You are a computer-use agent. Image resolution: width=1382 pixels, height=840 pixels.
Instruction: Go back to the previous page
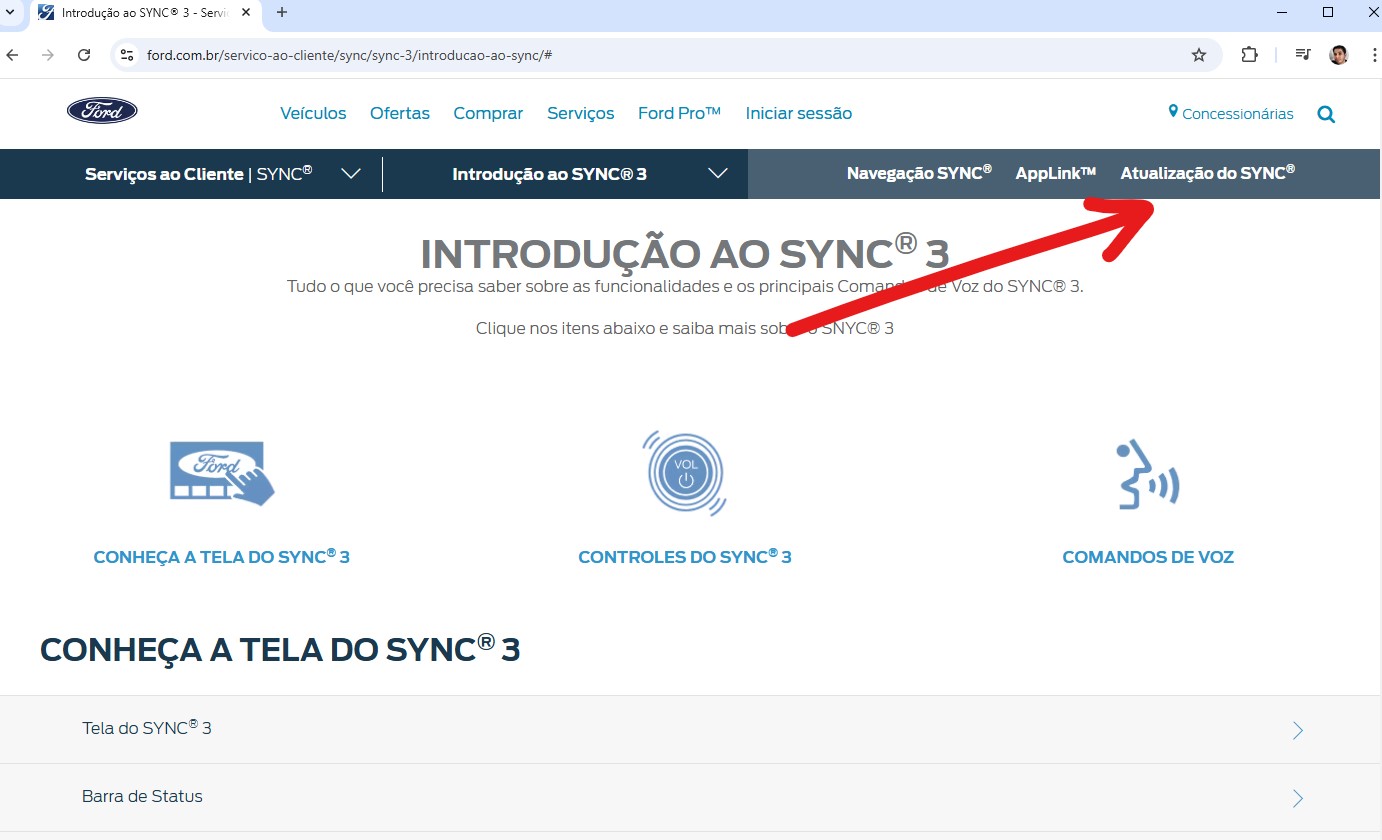pos(12,55)
